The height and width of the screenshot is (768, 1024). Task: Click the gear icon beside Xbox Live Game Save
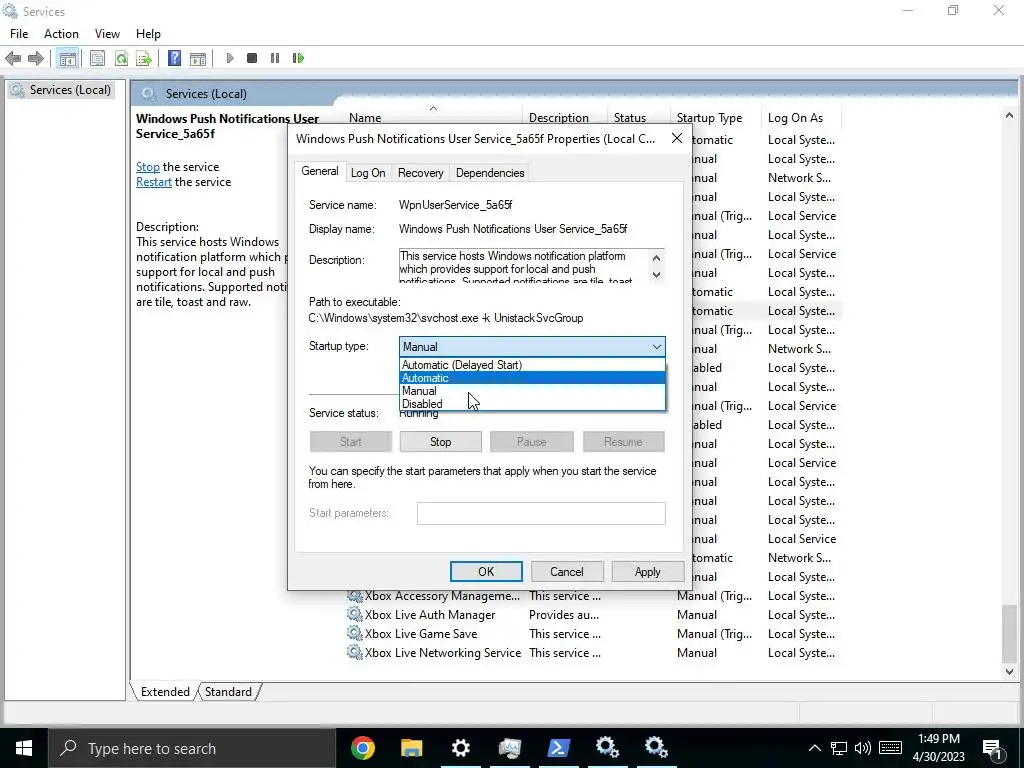coord(355,633)
